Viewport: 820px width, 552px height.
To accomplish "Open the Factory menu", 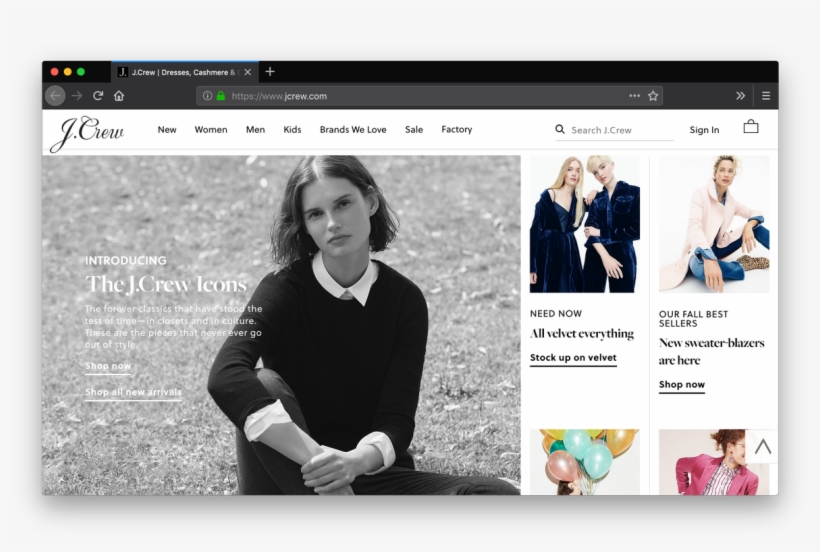I will (x=457, y=129).
